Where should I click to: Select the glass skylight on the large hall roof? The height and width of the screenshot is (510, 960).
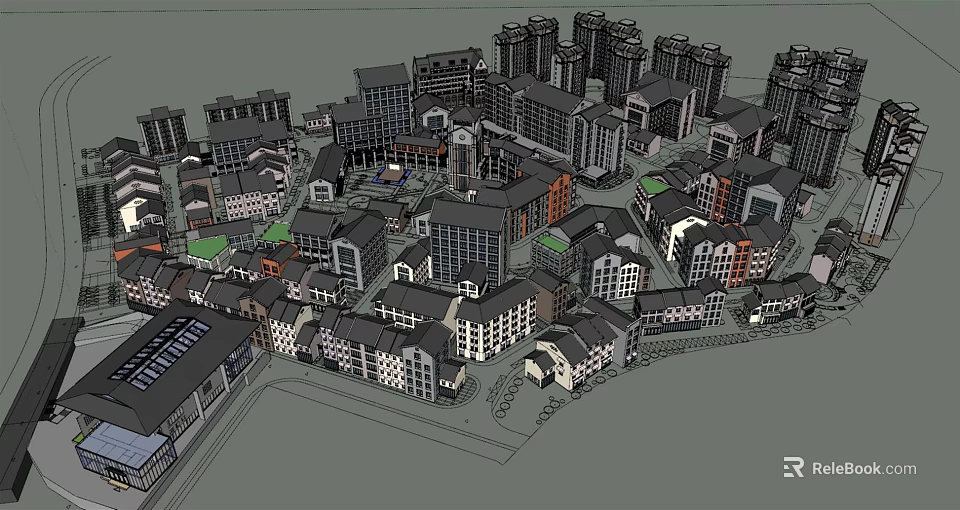pyautogui.click(x=160, y=353)
